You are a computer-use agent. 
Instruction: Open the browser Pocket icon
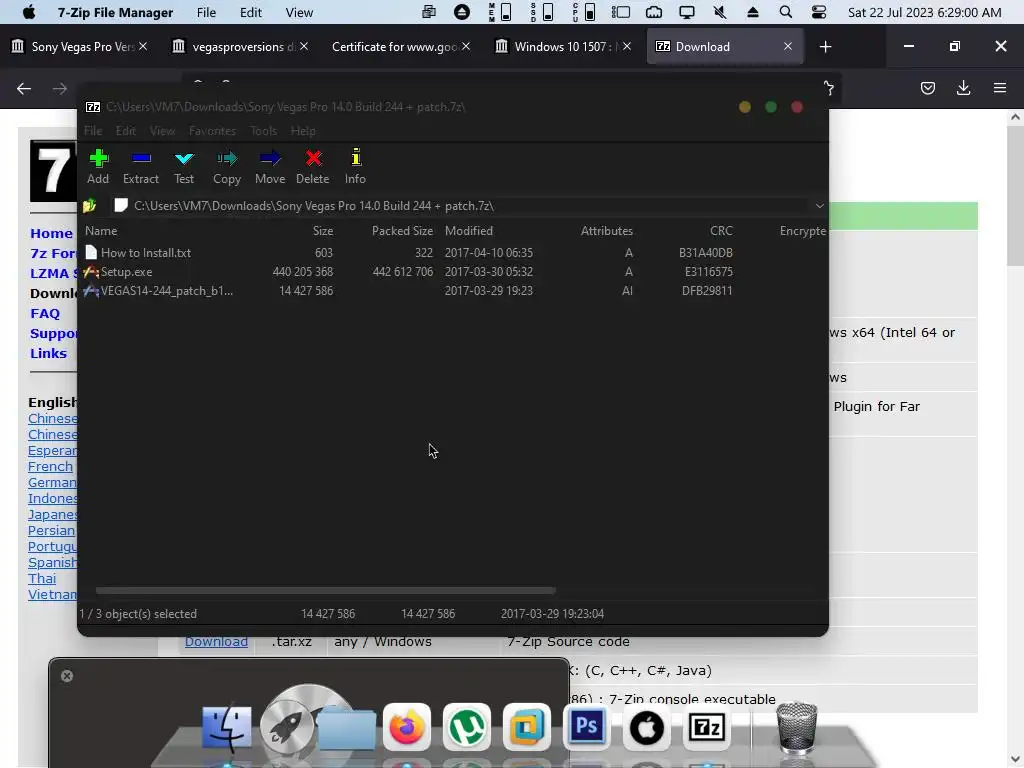click(928, 88)
